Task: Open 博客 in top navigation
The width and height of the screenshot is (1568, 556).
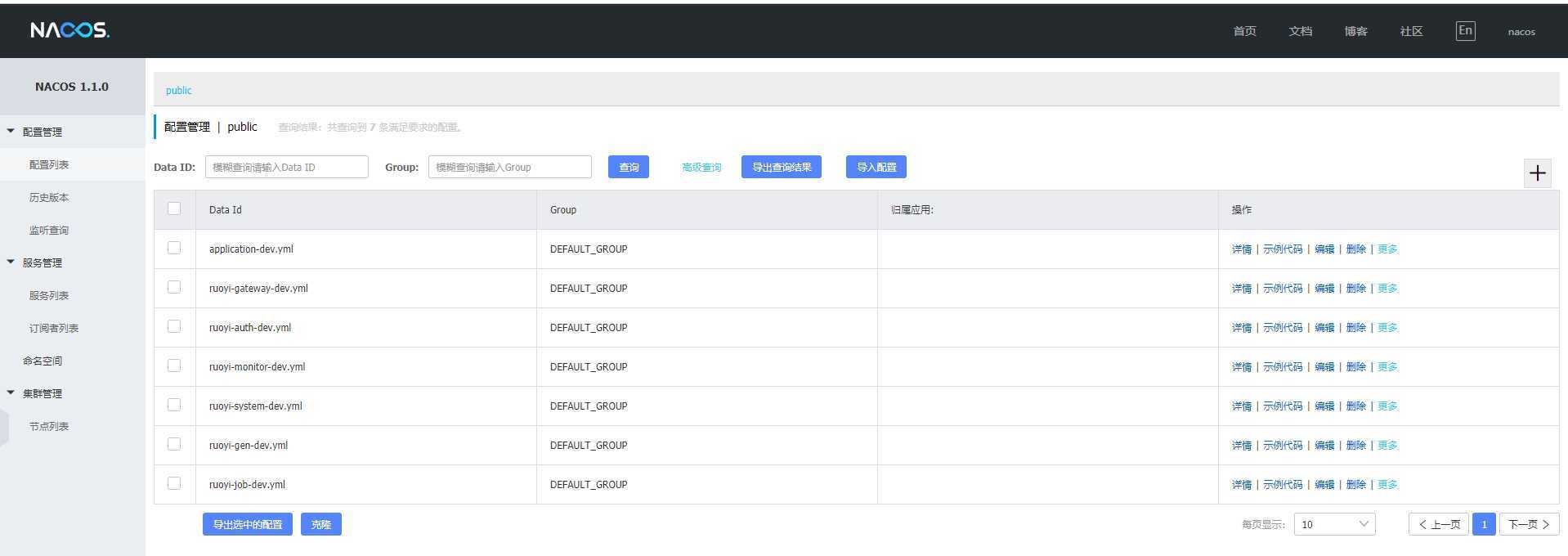Action: (x=1355, y=31)
